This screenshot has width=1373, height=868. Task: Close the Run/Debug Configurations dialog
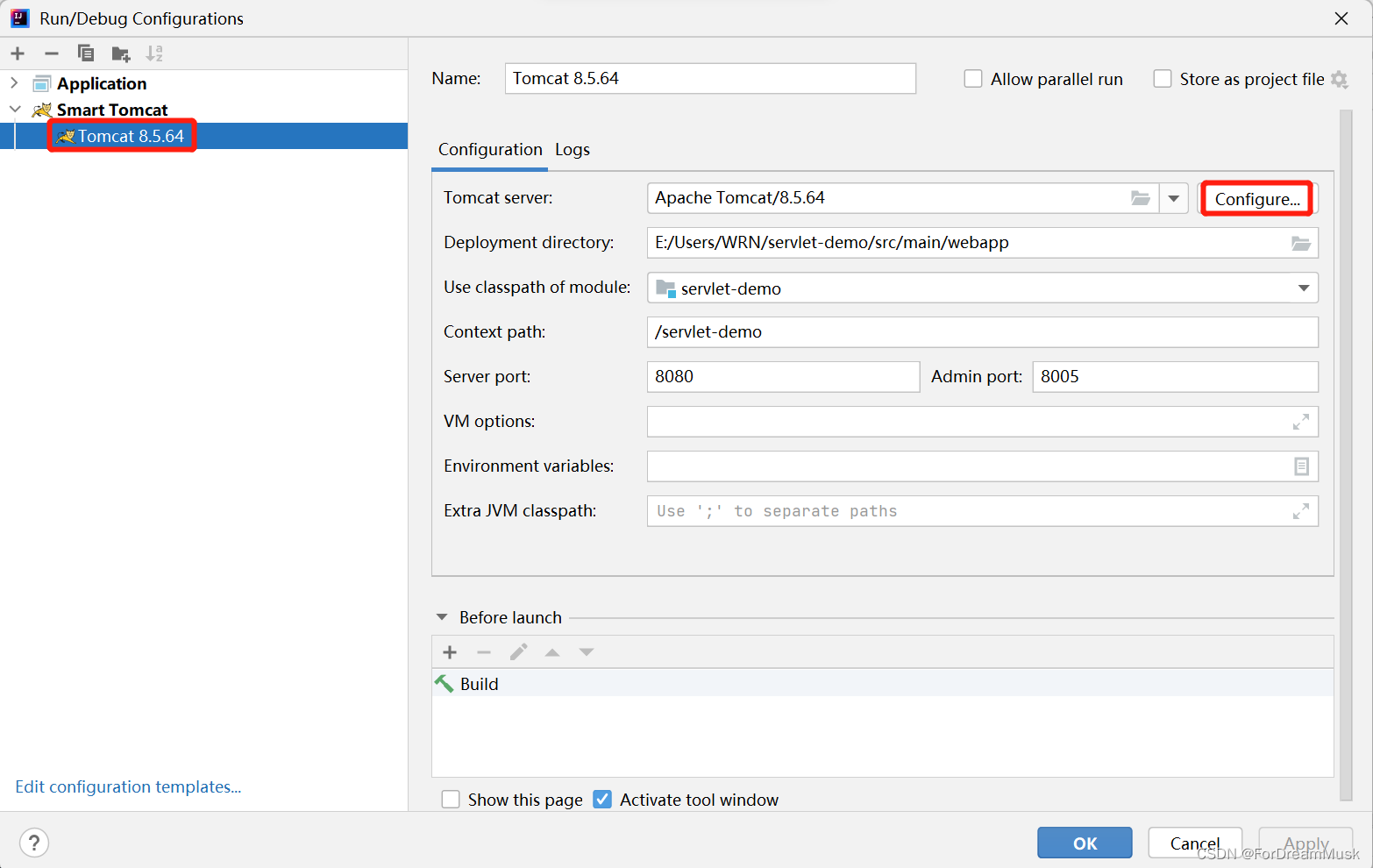1341,18
